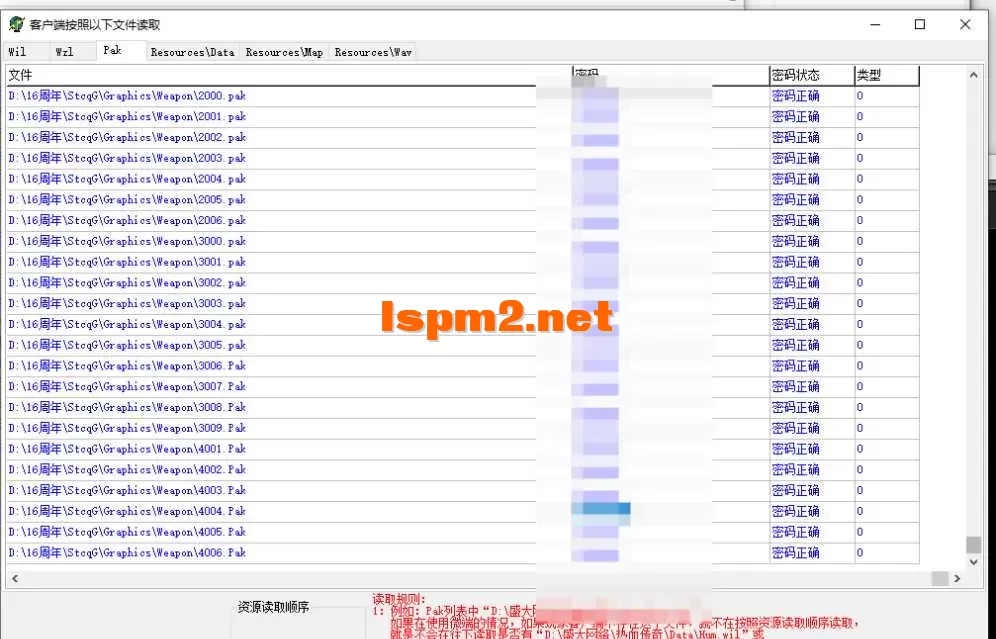Click the type value 0 in 3009.Pak row
This screenshot has height=639, width=996.
pos(860,428)
